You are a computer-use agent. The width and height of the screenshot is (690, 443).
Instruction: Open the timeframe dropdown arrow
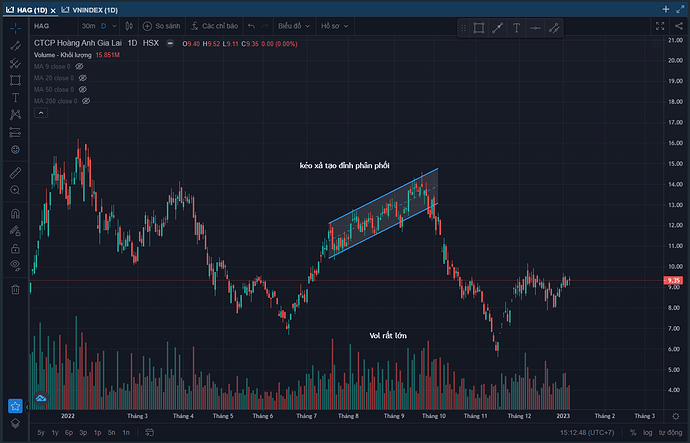(x=114, y=26)
